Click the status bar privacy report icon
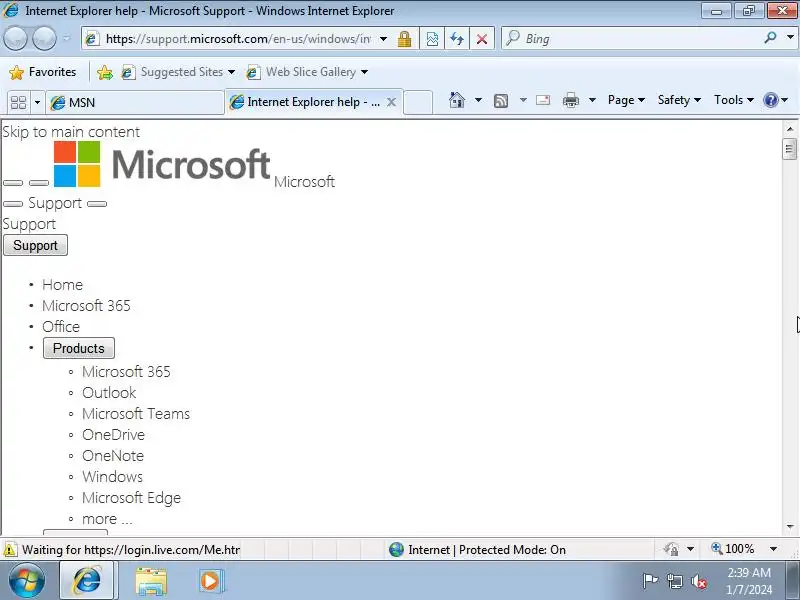Image resolution: width=800 pixels, height=600 pixels. pyautogui.click(x=671, y=549)
